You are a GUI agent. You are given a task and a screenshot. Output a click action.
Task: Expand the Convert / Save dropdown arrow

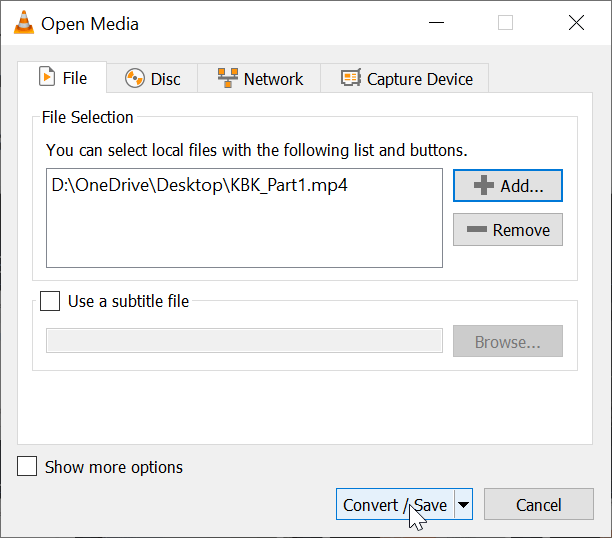[463, 504]
